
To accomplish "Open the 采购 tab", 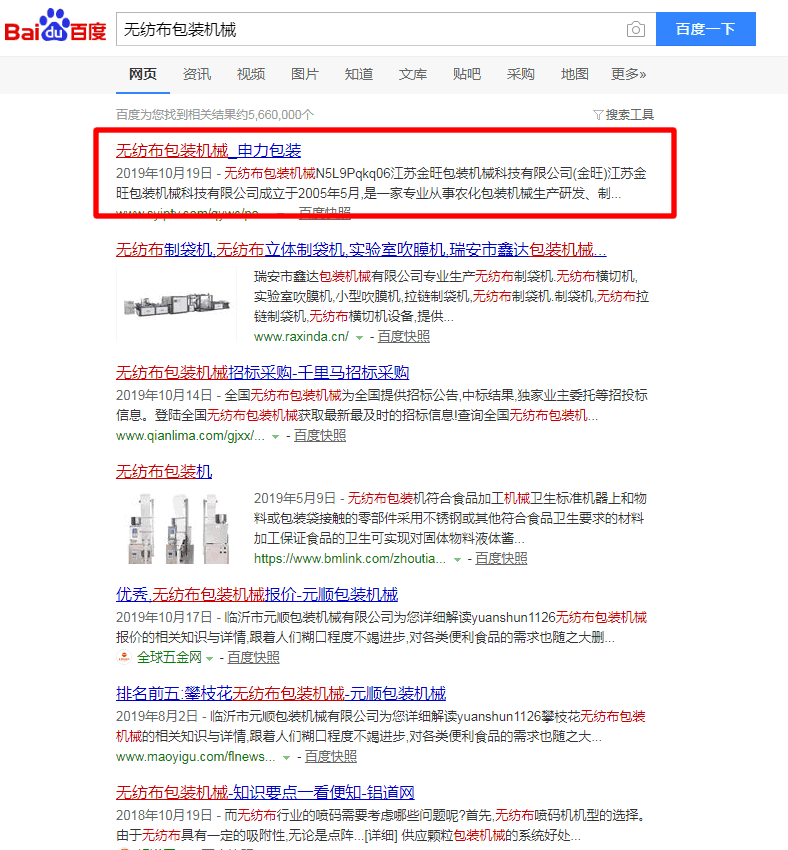I will [521, 74].
